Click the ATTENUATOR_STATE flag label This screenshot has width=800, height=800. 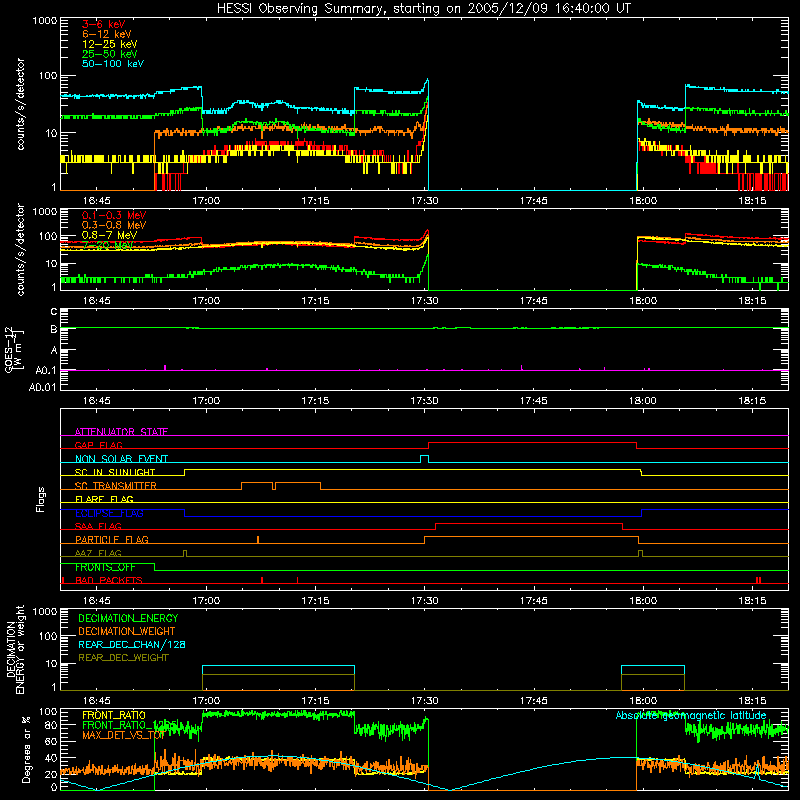121,432
